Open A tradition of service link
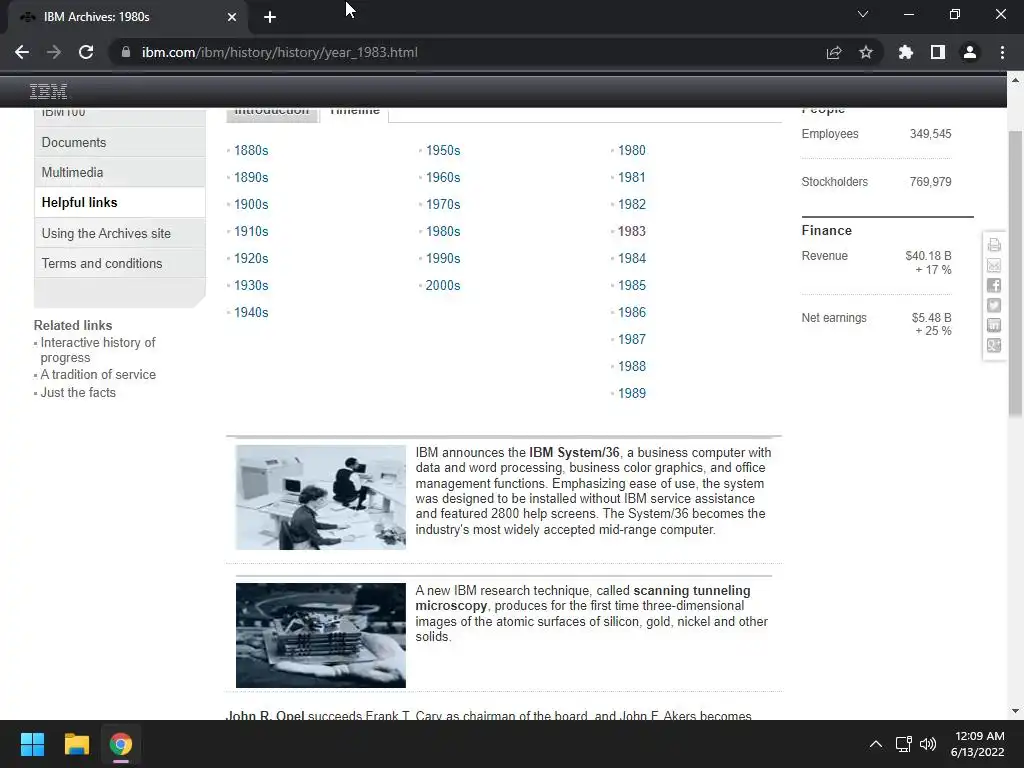 pos(98,374)
